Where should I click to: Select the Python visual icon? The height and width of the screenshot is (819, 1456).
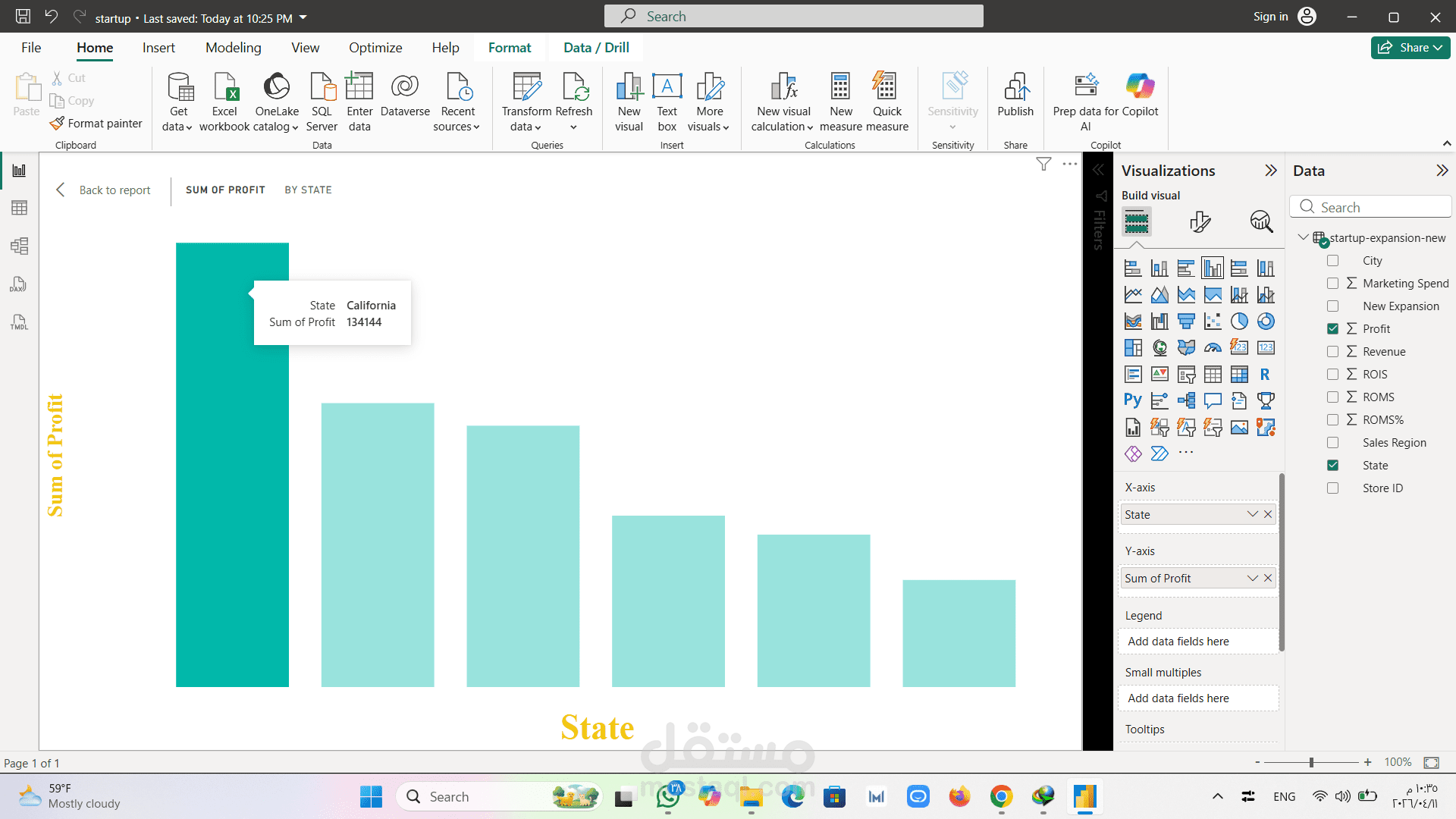pyautogui.click(x=1133, y=400)
